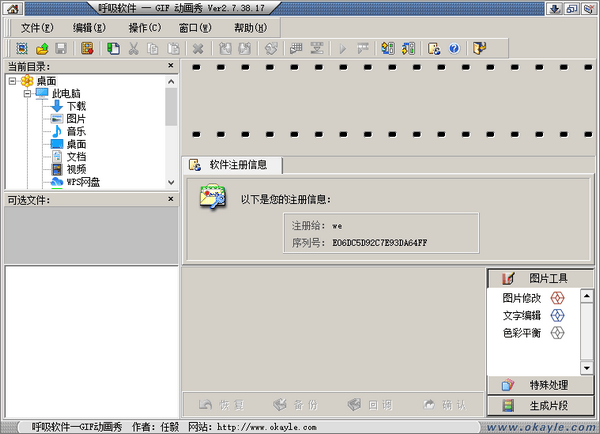600x434 pixels.
Task: Close the 当前目录 panel
Action: 170,66
